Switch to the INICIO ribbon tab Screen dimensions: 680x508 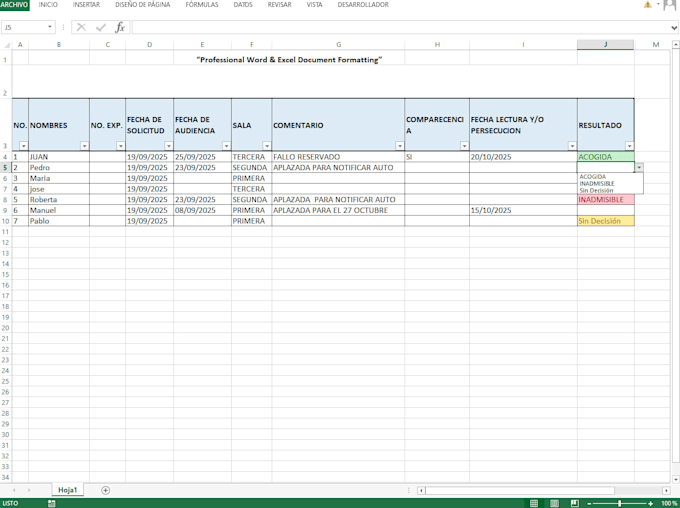[x=48, y=5]
